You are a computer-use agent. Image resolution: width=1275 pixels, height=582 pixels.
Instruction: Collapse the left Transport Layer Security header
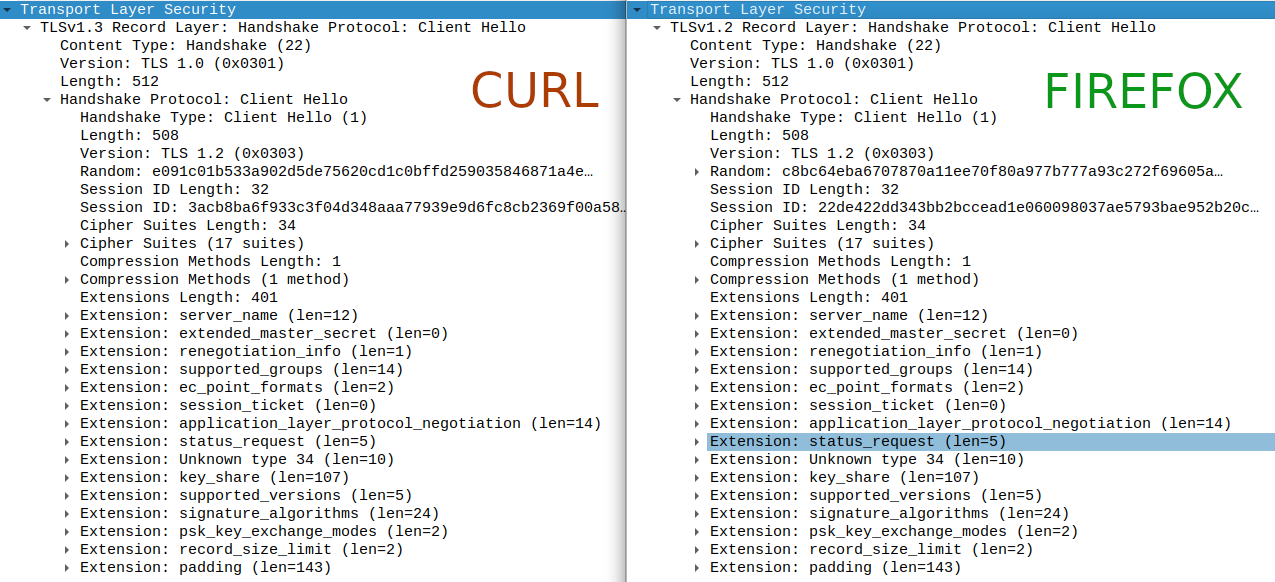point(7,9)
